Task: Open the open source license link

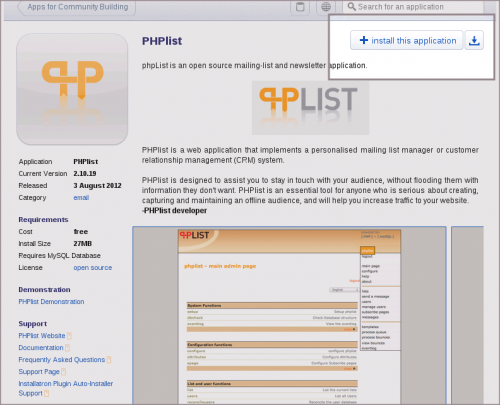Action: pyautogui.click(x=93, y=268)
